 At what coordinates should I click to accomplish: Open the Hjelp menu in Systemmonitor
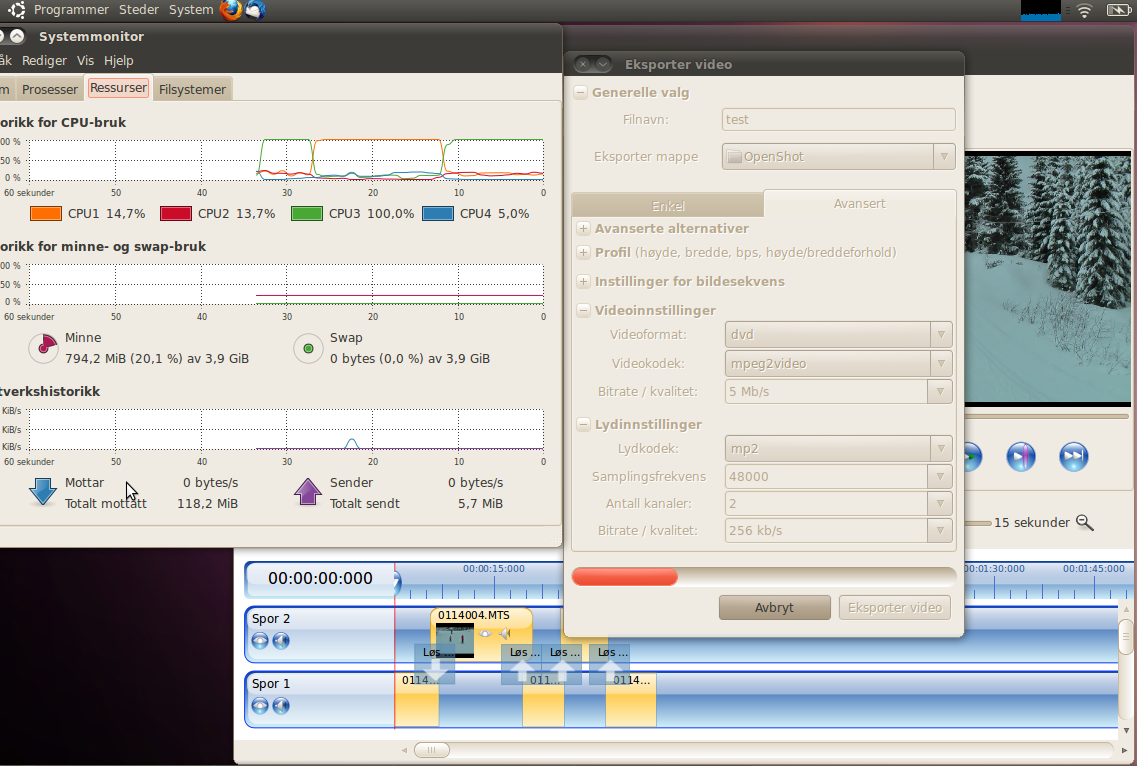pyautogui.click(x=118, y=60)
